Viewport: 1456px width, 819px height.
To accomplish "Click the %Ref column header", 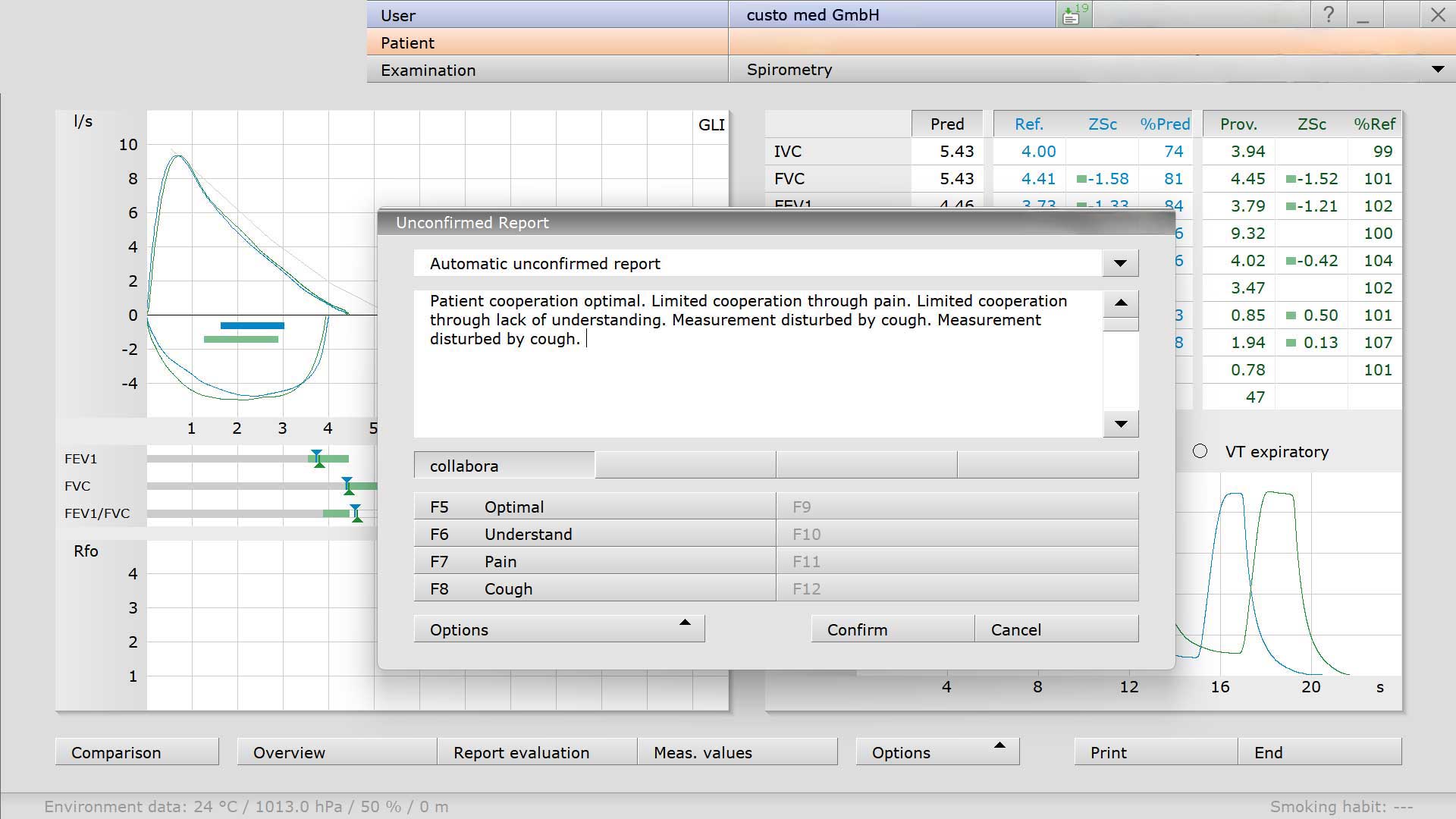I will coord(1375,124).
